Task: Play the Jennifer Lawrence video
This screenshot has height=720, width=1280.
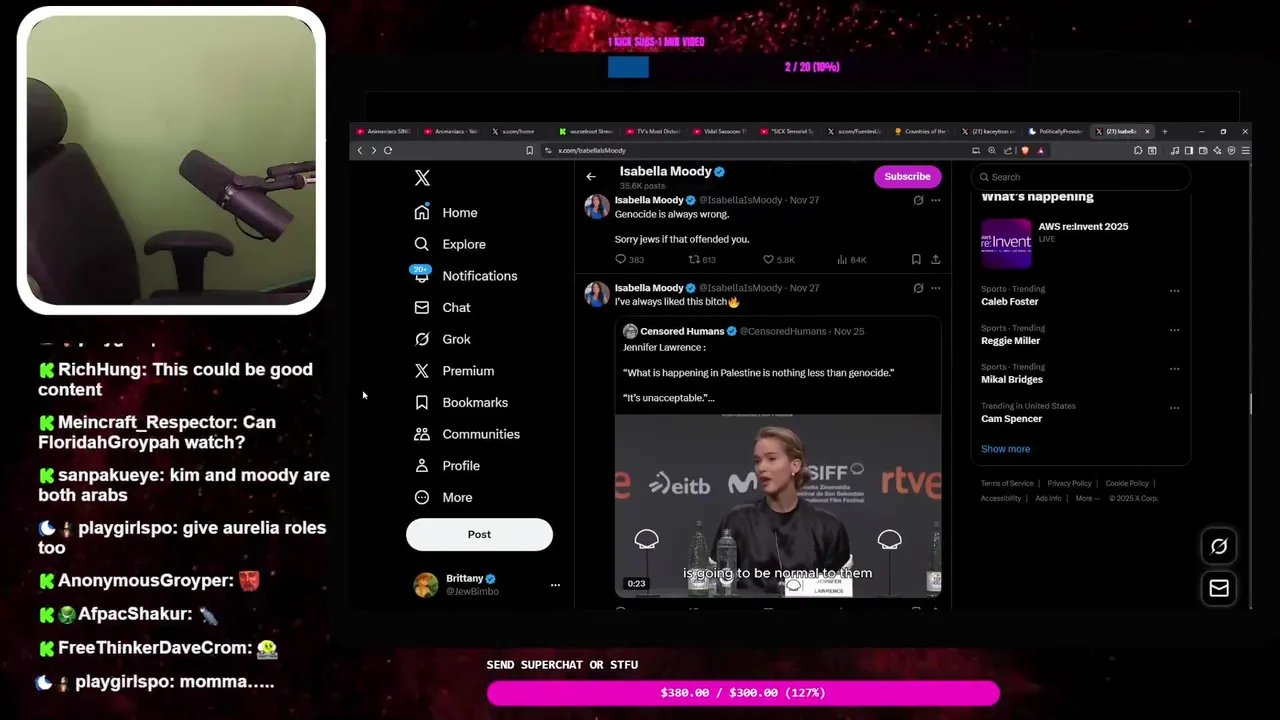Action: (x=778, y=506)
